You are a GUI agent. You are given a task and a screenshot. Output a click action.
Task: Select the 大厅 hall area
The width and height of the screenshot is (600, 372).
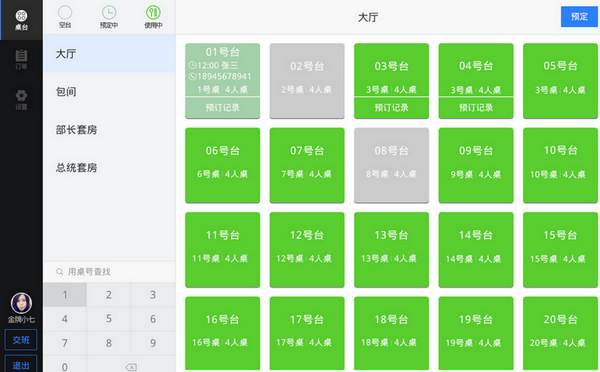(x=109, y=54)
